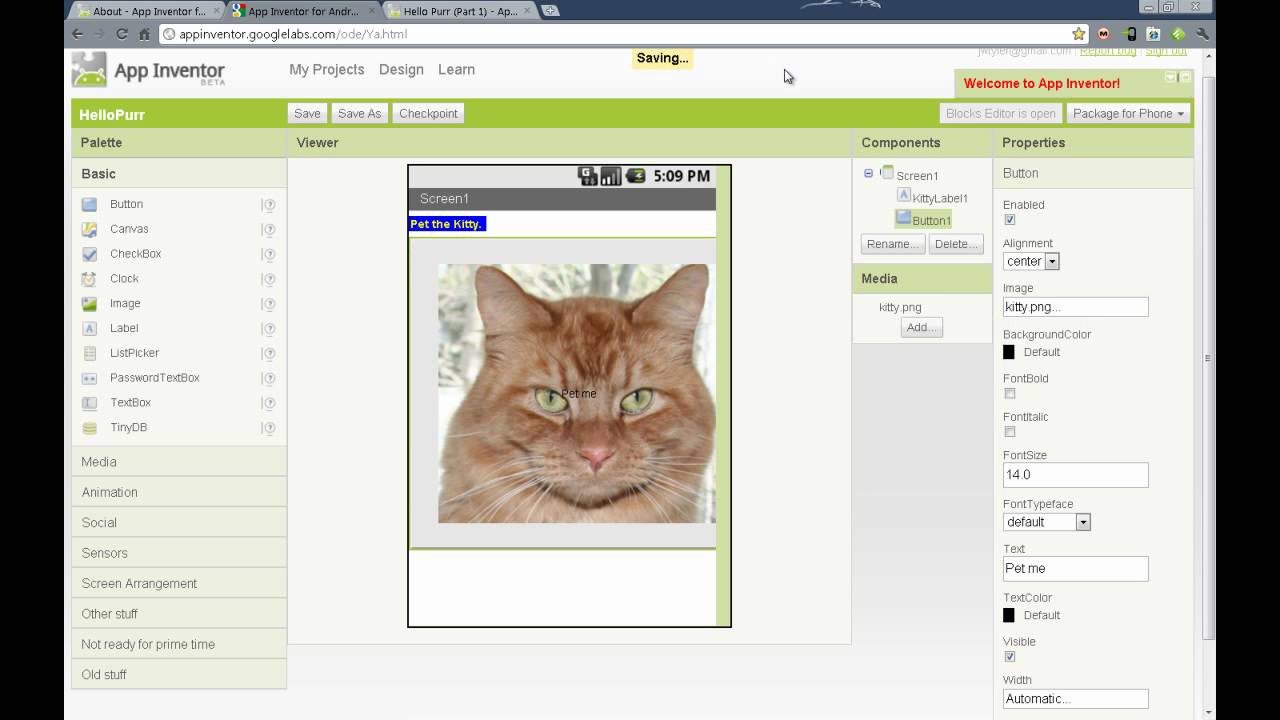Click the Image palette icon
1280x720 pixels.
pos(90,304)
